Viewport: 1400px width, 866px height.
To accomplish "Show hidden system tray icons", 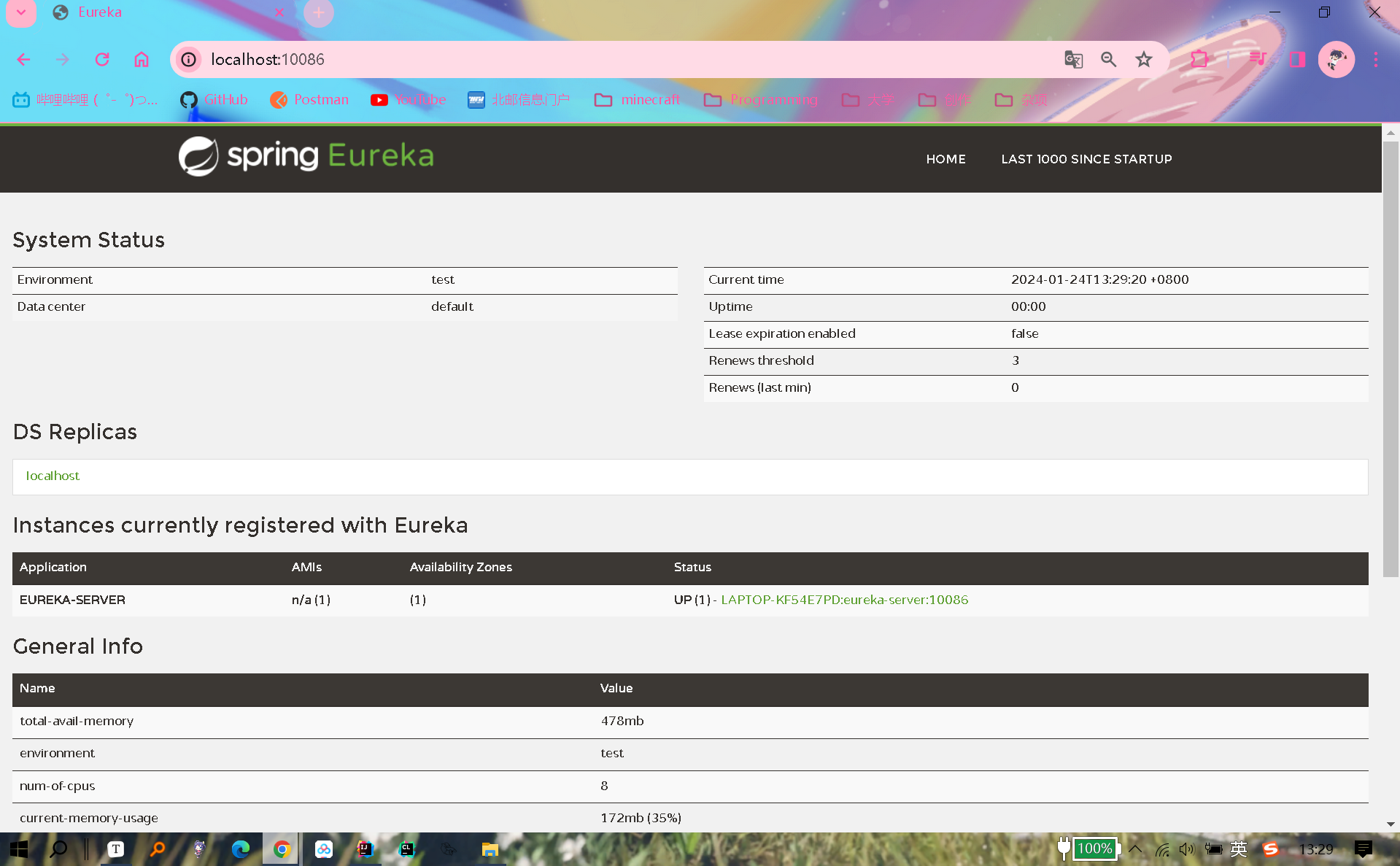I will tap(1135, 849).
